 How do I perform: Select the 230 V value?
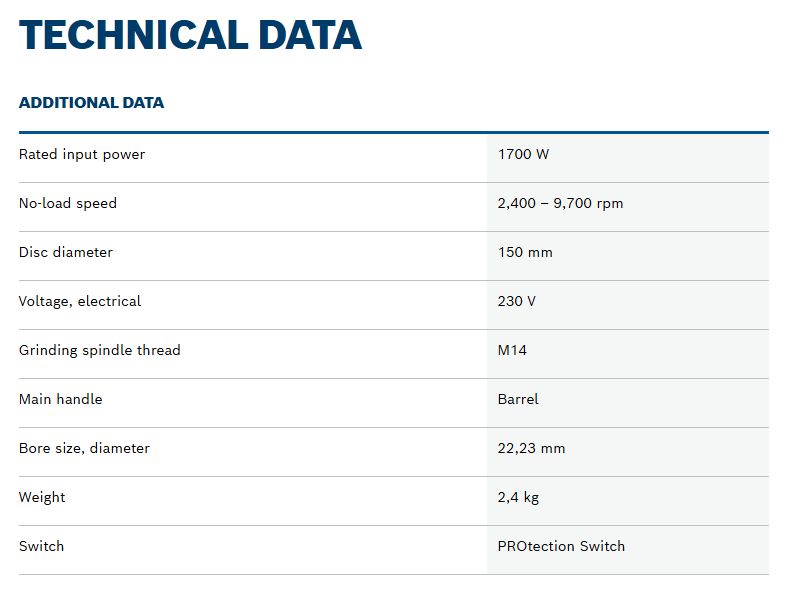click(516, 301)
